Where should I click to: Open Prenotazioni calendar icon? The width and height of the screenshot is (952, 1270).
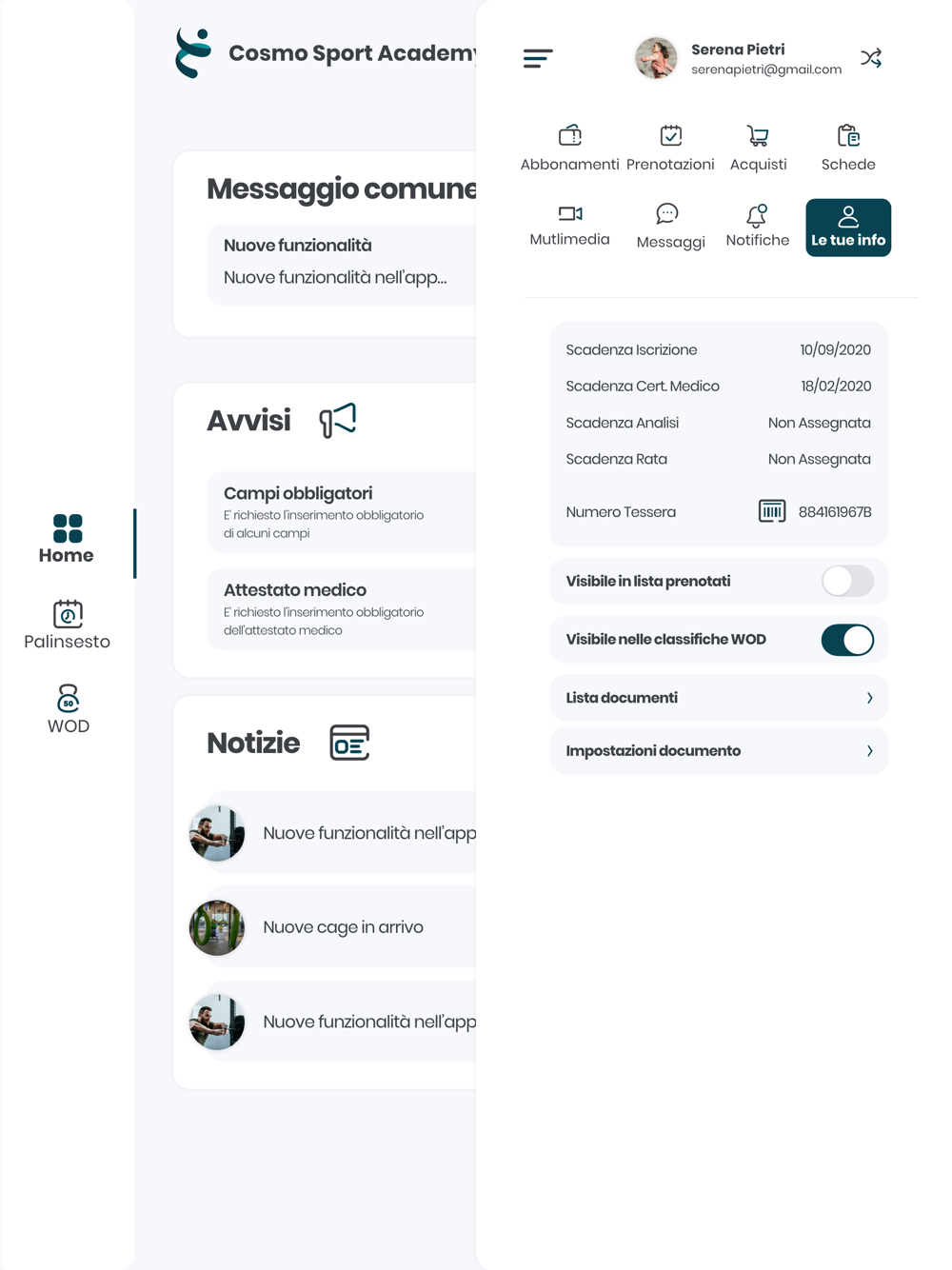[670, 135]
